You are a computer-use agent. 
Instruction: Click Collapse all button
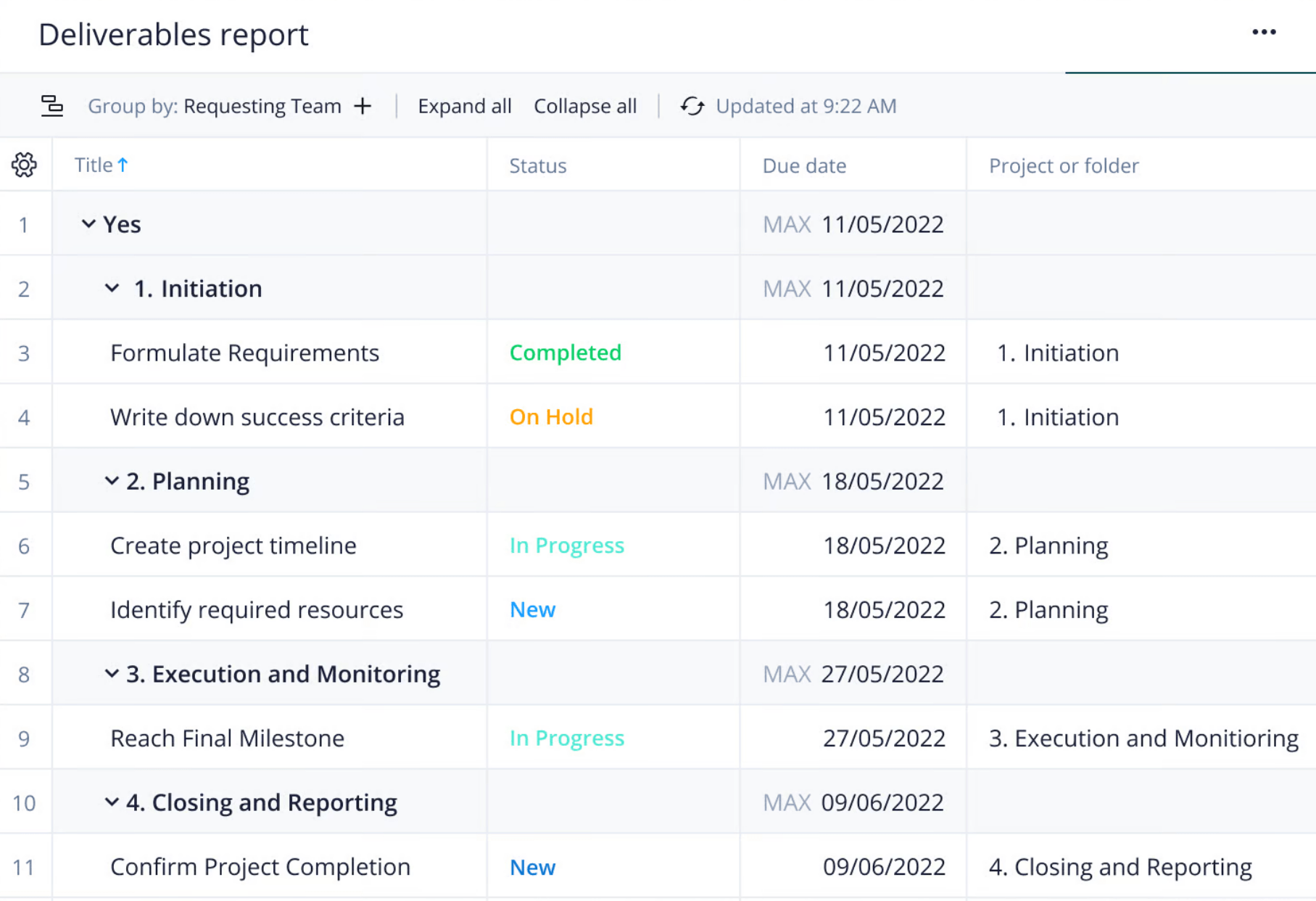pyautogui.click(x=584, y=106)
